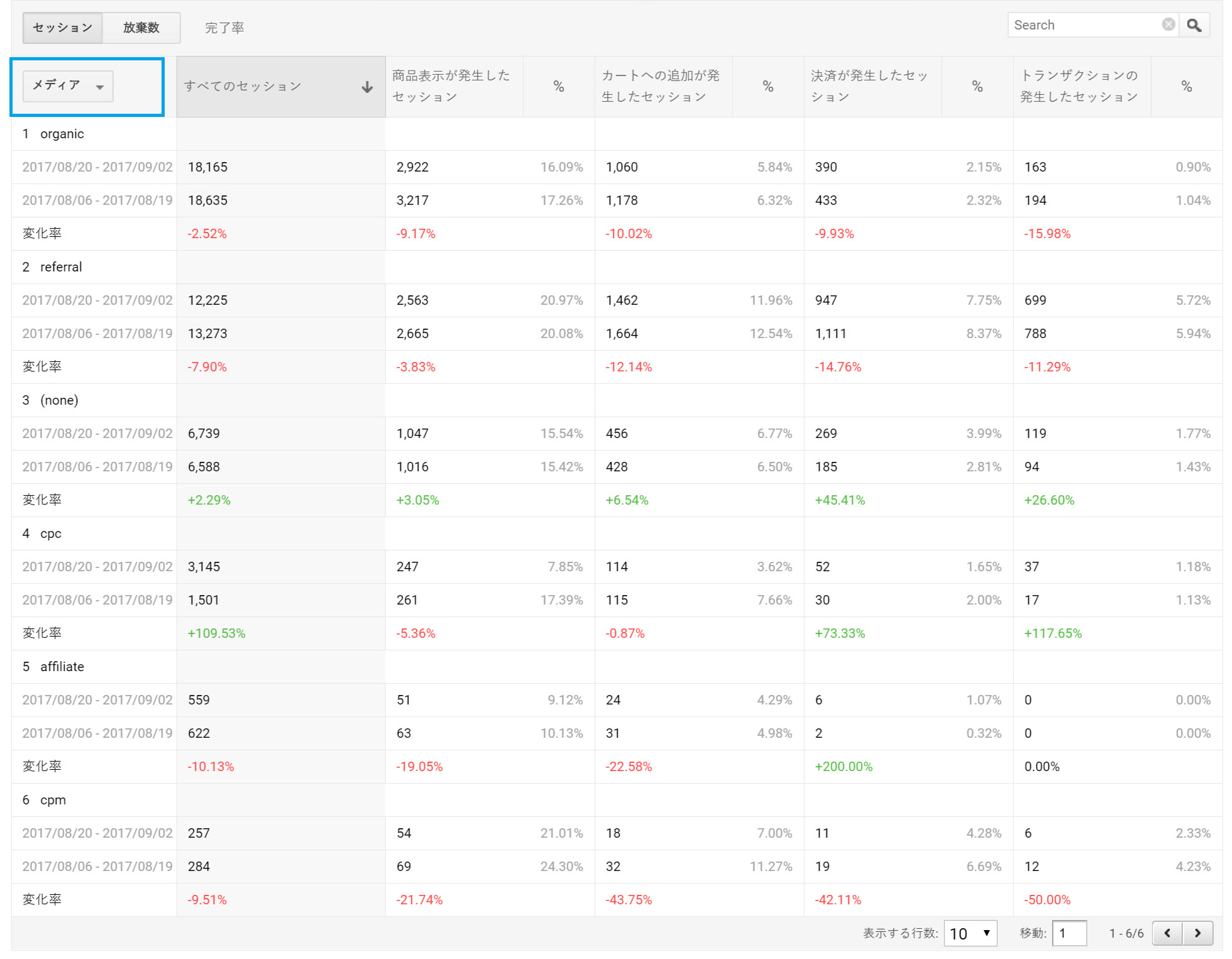Image resolution: width=1232 pixels, height=959 pixels.
Task: Select the 放棄数 toggle button
Action: [141, 28]
